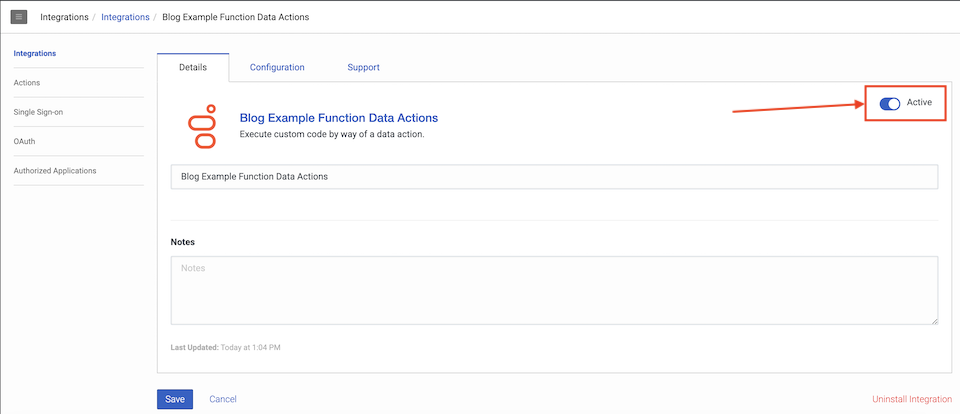Navigate to Single Sign-on in sidebar
Image resolution: width=960 pixels, height=414 pixels.
pyautogui.click(x=39, y=112)
